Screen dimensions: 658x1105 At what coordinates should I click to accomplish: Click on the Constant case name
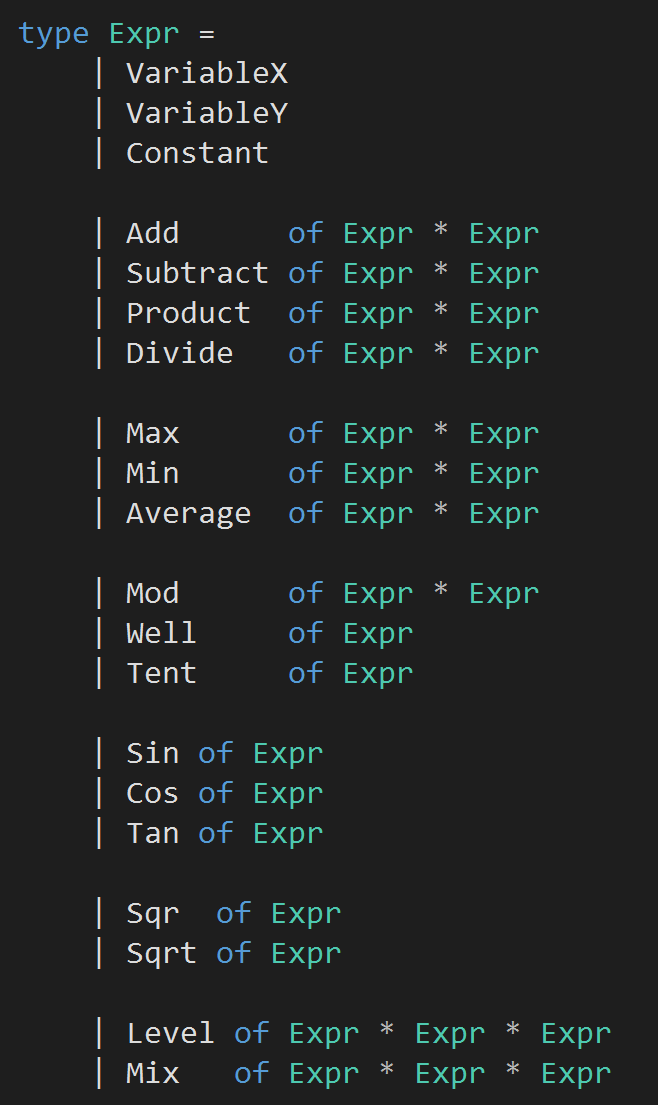(197, 153)
